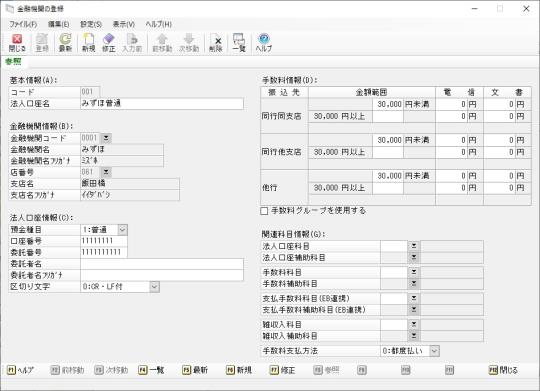Image resolution: width=540 pixels, height=391 pixels.
Task: Open the 支払手数料科目(EB連携) lookup dropdown
Action: 414,298
